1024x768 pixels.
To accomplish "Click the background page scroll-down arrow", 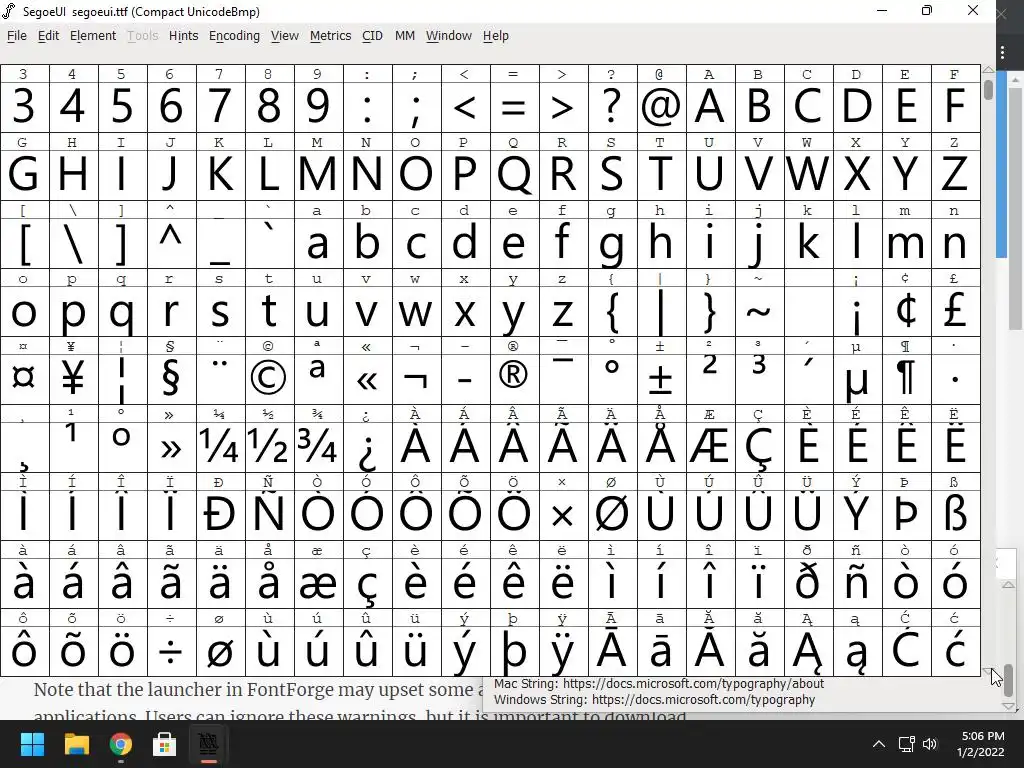I will [1009, 706].
